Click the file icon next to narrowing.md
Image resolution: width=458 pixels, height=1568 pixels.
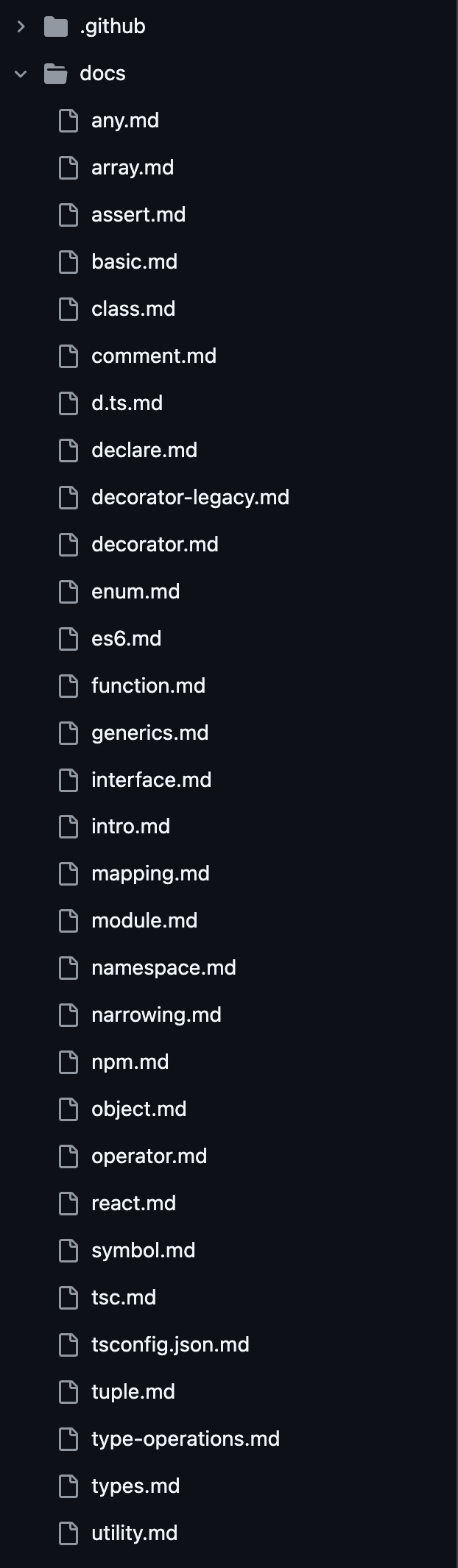pos(68,1014)
